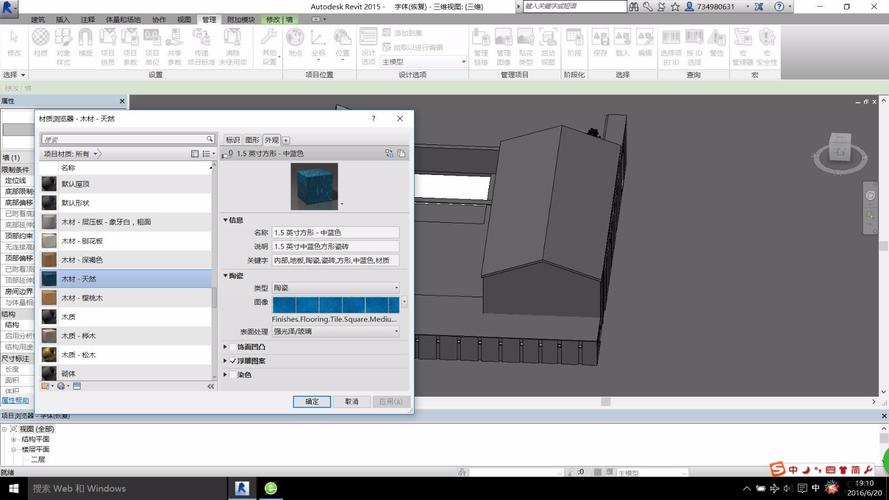Viewport: 889px width, 500px height.
Task: Open 项目信息 (Project Information) in ribbon
Action: (108, 40)
